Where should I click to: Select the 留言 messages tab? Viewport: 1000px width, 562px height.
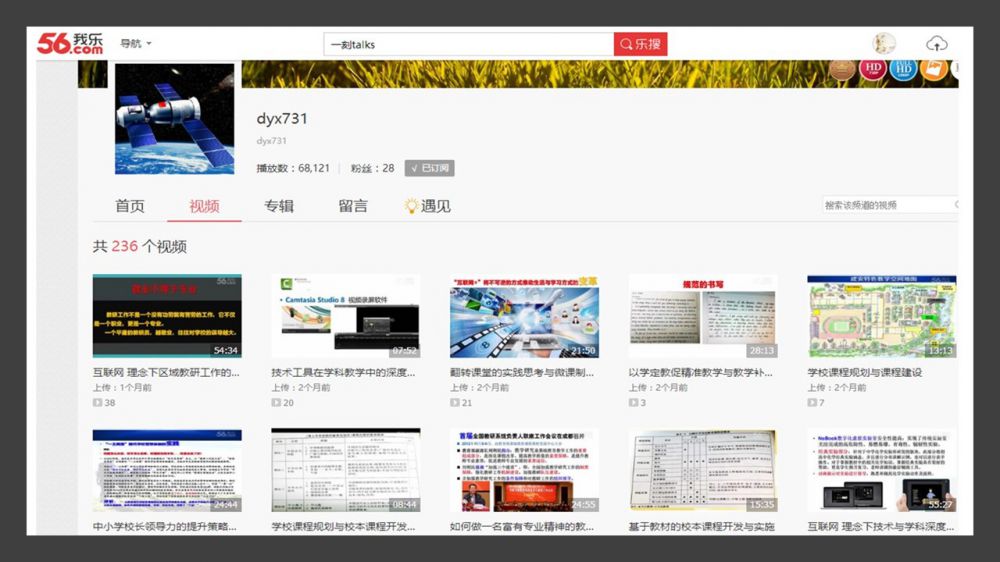353,206
